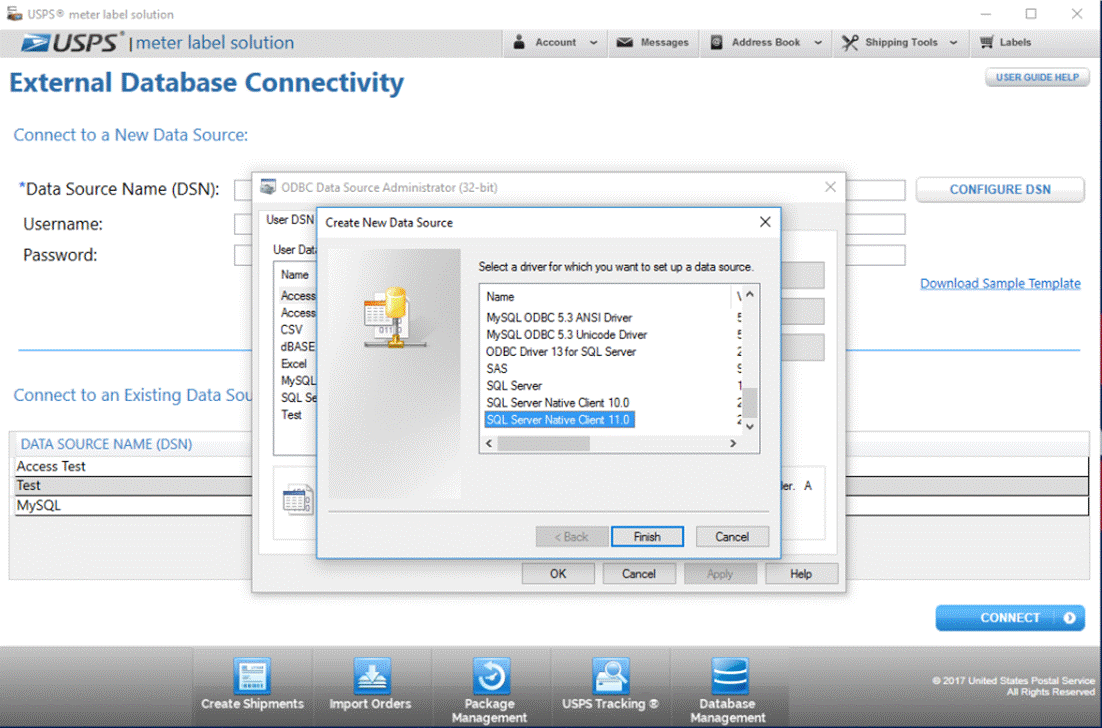Expand the Address Book dropdown arrow
The height and width of the screenshot is (728, 1102).
coord(818,43)
